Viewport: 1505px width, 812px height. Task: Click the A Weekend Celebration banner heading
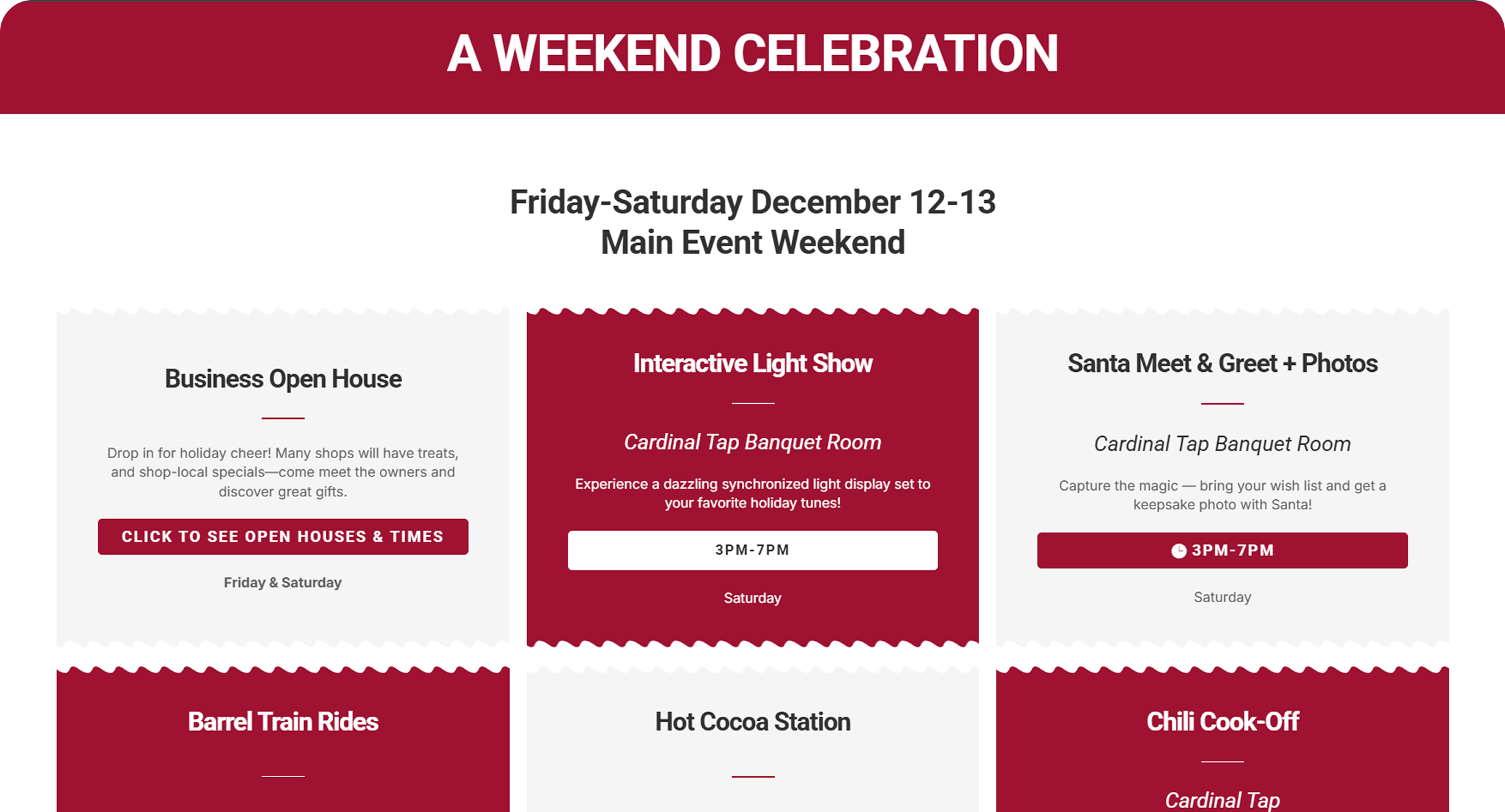point(752,54)
